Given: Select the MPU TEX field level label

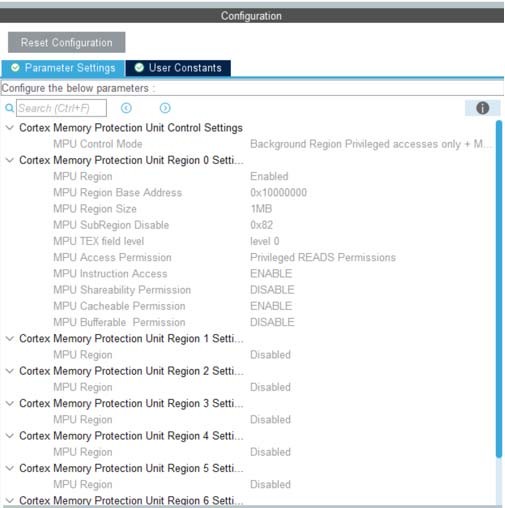Looking at the screenshot, I should 99,241.
